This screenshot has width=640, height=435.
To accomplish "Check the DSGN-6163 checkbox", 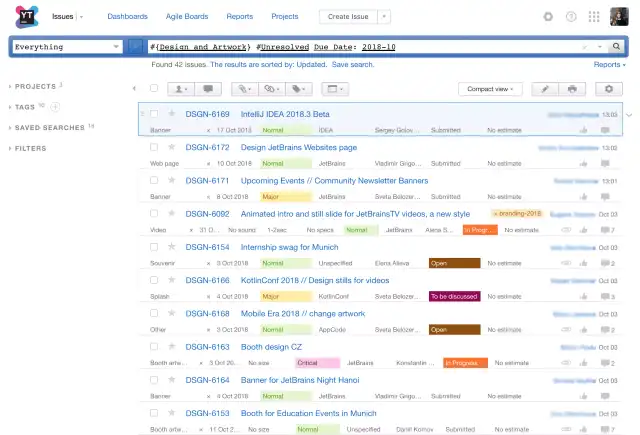I will click(154, 346).
